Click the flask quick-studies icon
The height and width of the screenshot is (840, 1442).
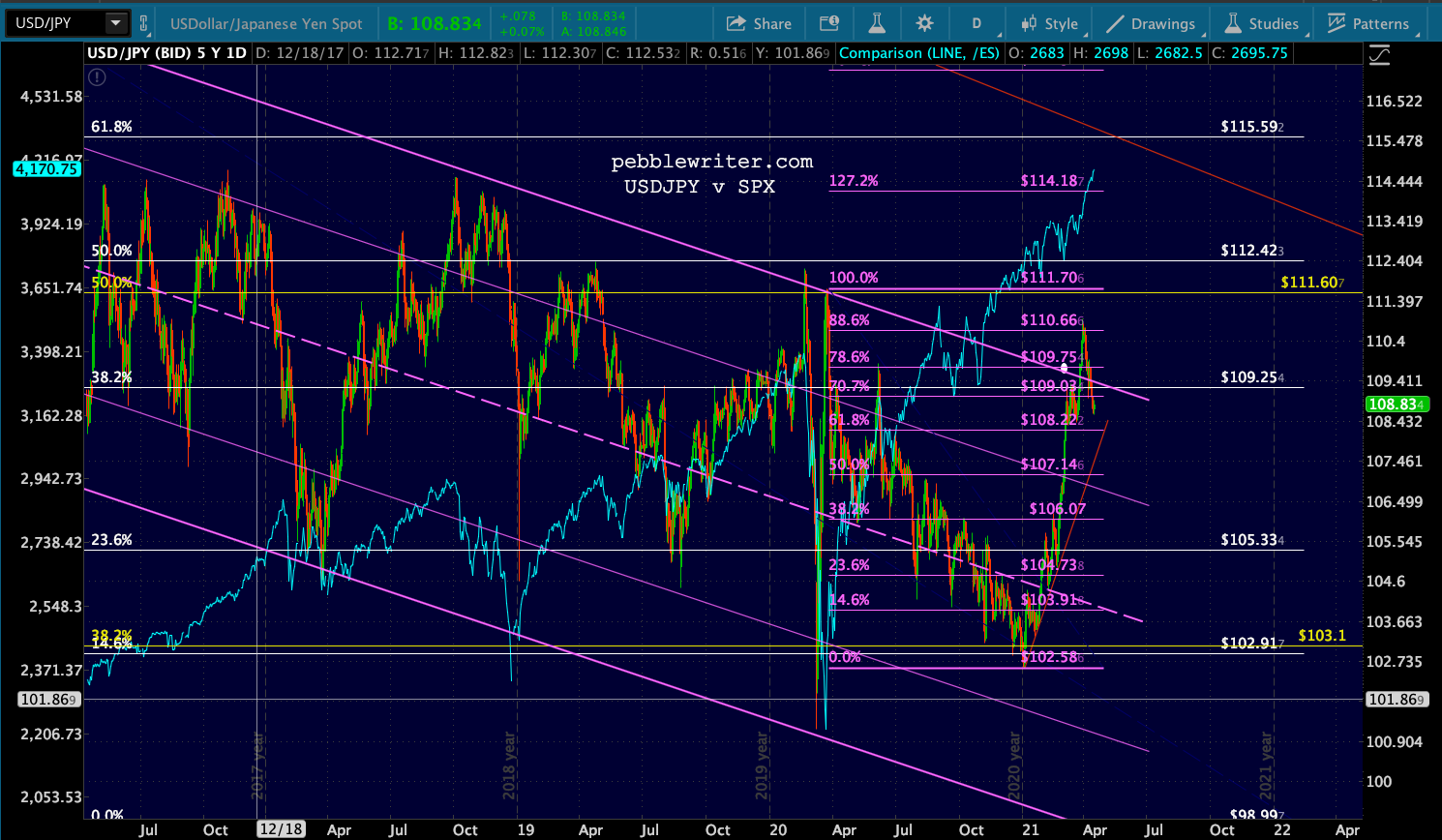[x=877, y=23]
